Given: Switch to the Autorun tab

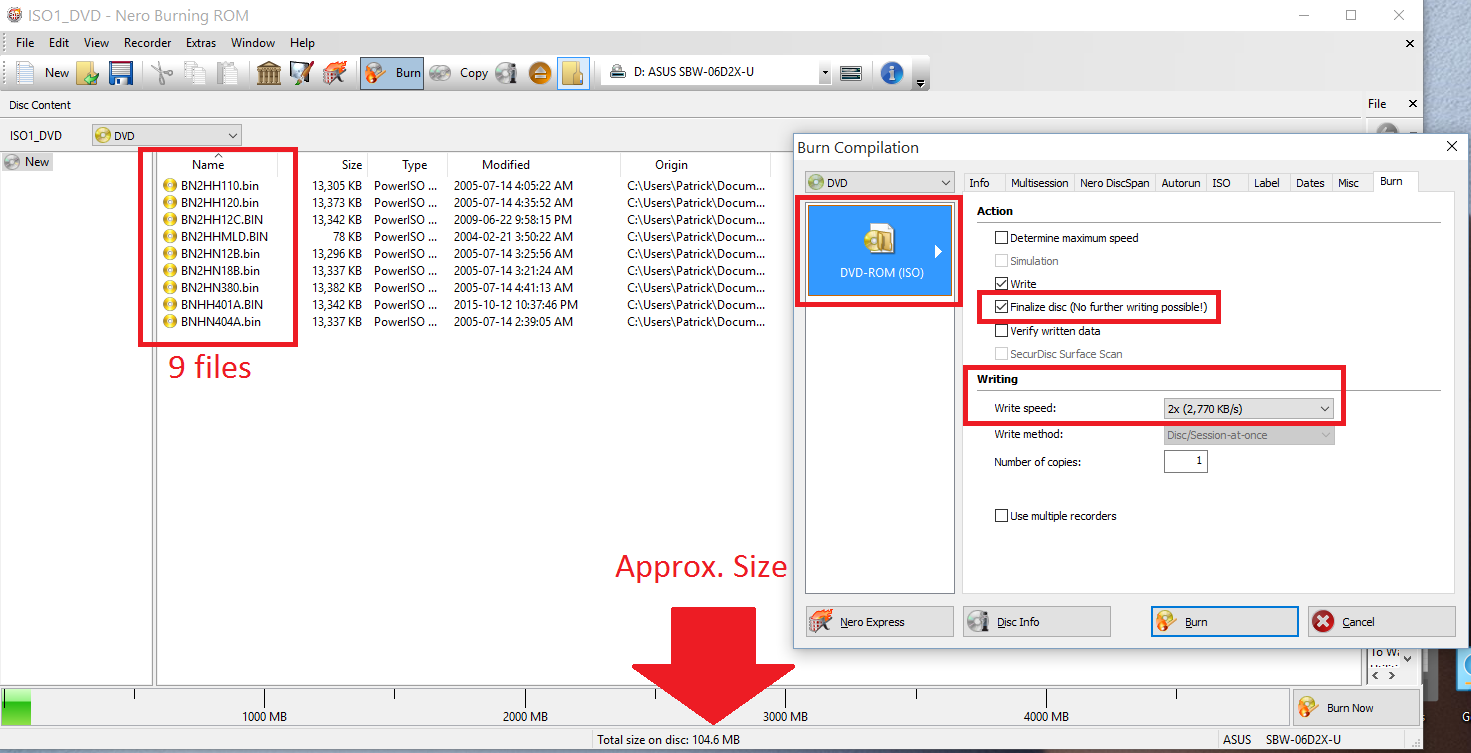Looking at the screenshot, I should pos(1180,183).
